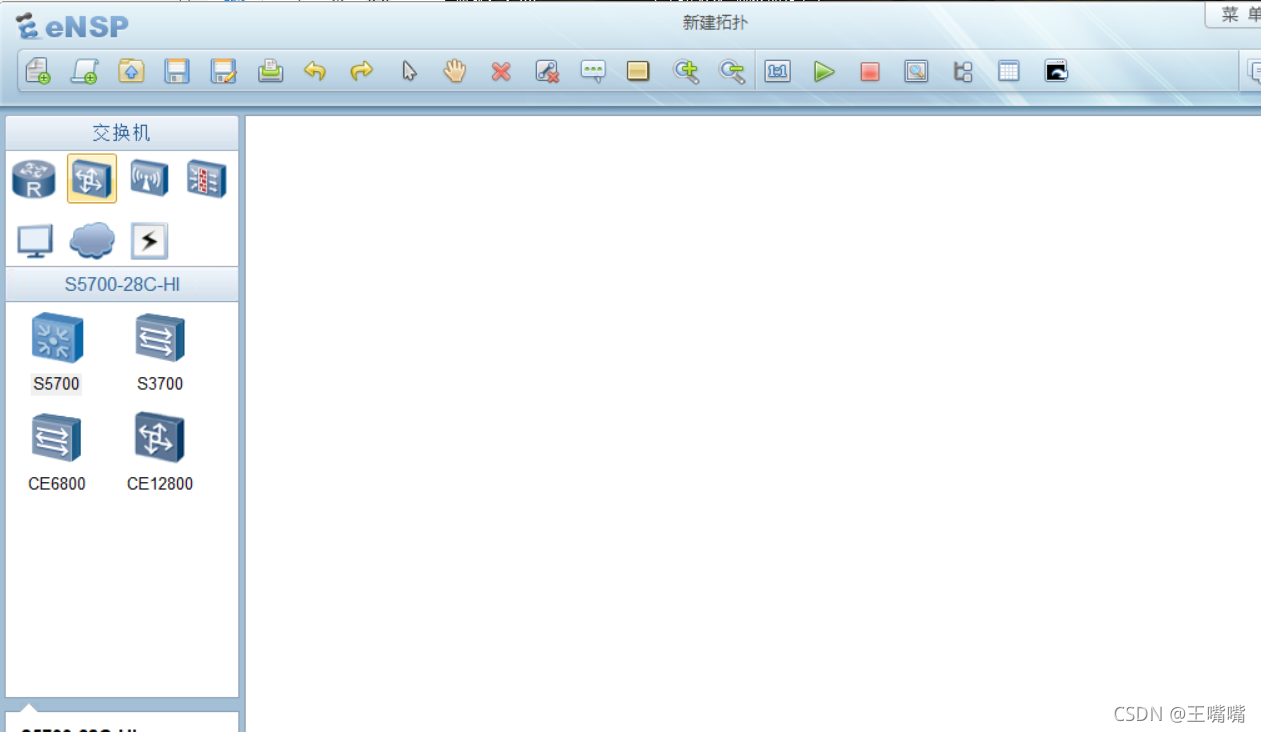
Task: Pick the CE12800 switch icon
Action: [x=160, y=437]
